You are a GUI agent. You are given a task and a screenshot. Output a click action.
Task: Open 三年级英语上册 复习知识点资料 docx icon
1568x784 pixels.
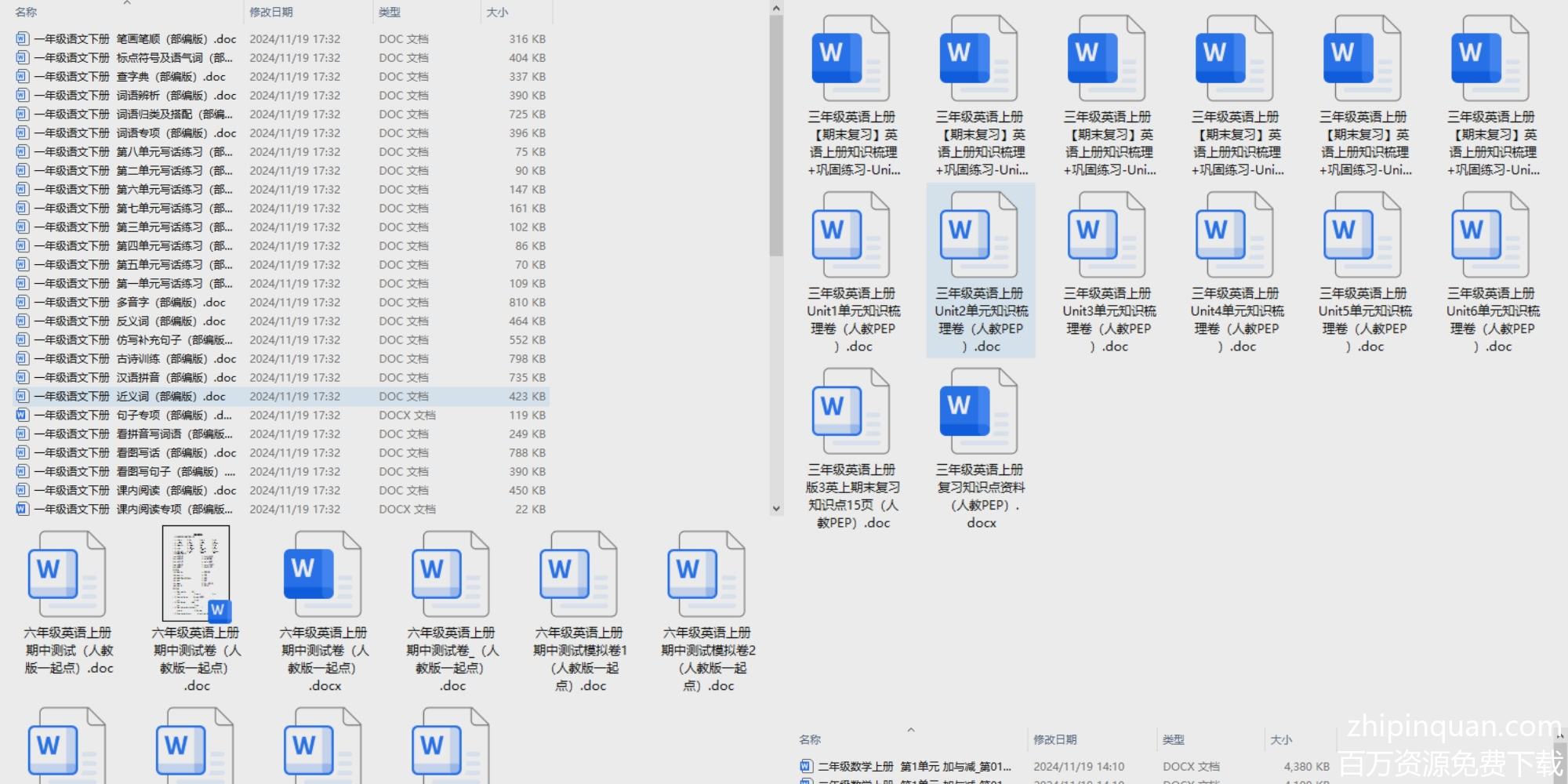click(978, 412)
